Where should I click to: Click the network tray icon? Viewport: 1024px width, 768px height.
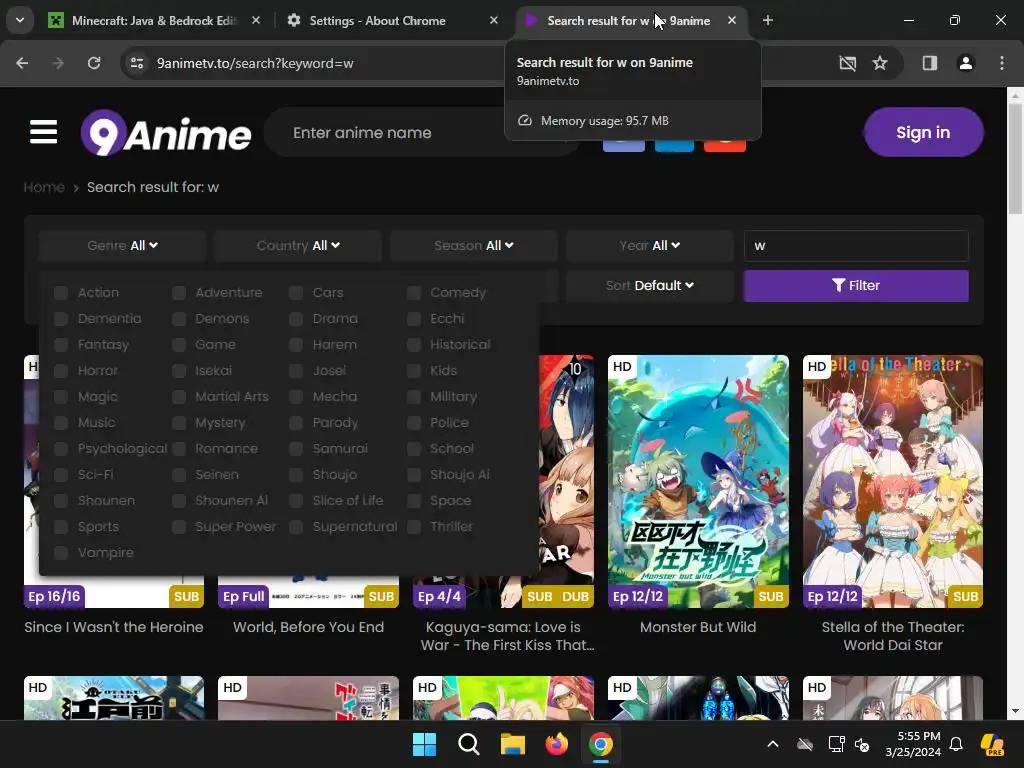point(836,744)
